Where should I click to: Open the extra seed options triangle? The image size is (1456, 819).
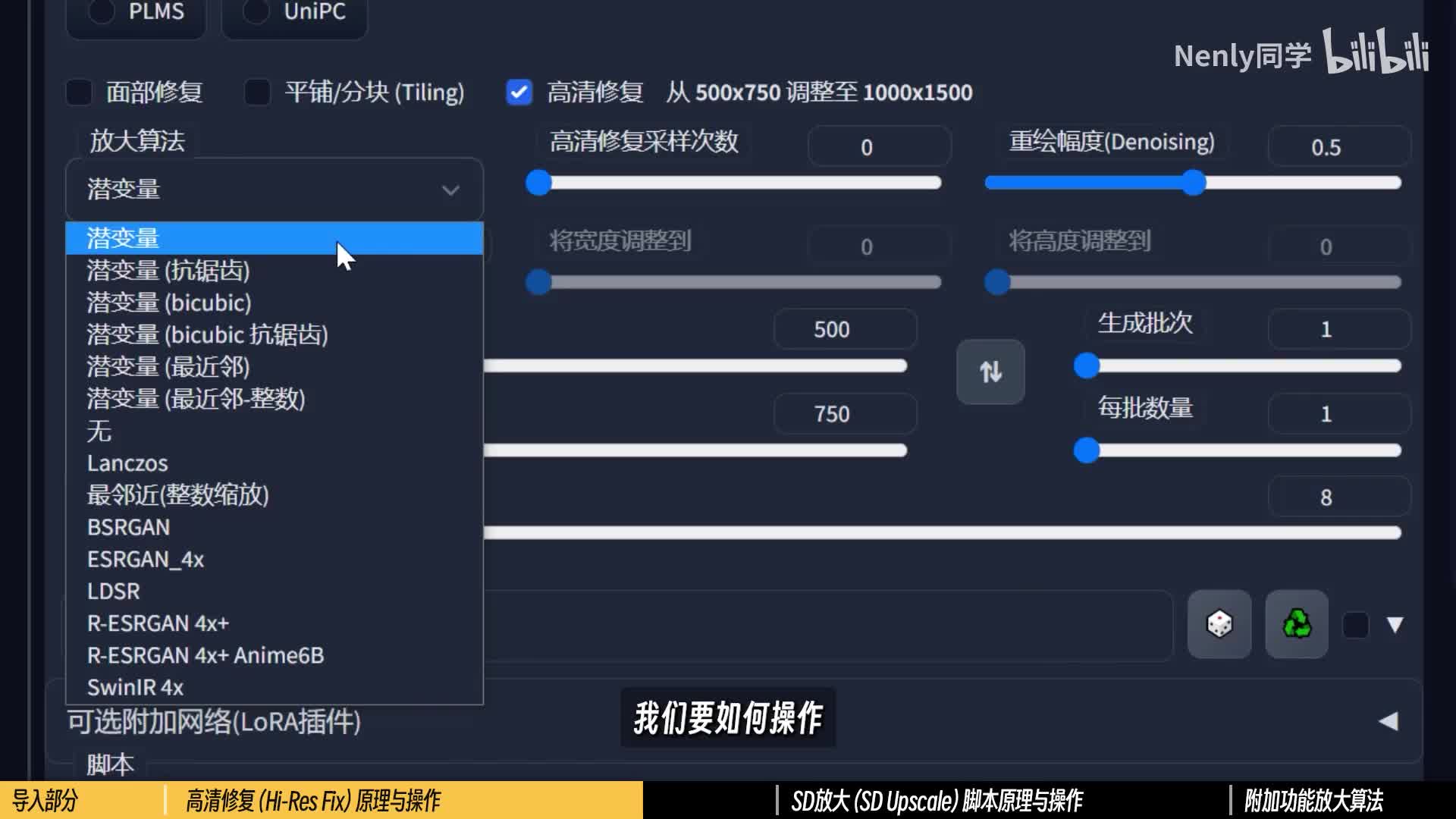[1395, 624]
